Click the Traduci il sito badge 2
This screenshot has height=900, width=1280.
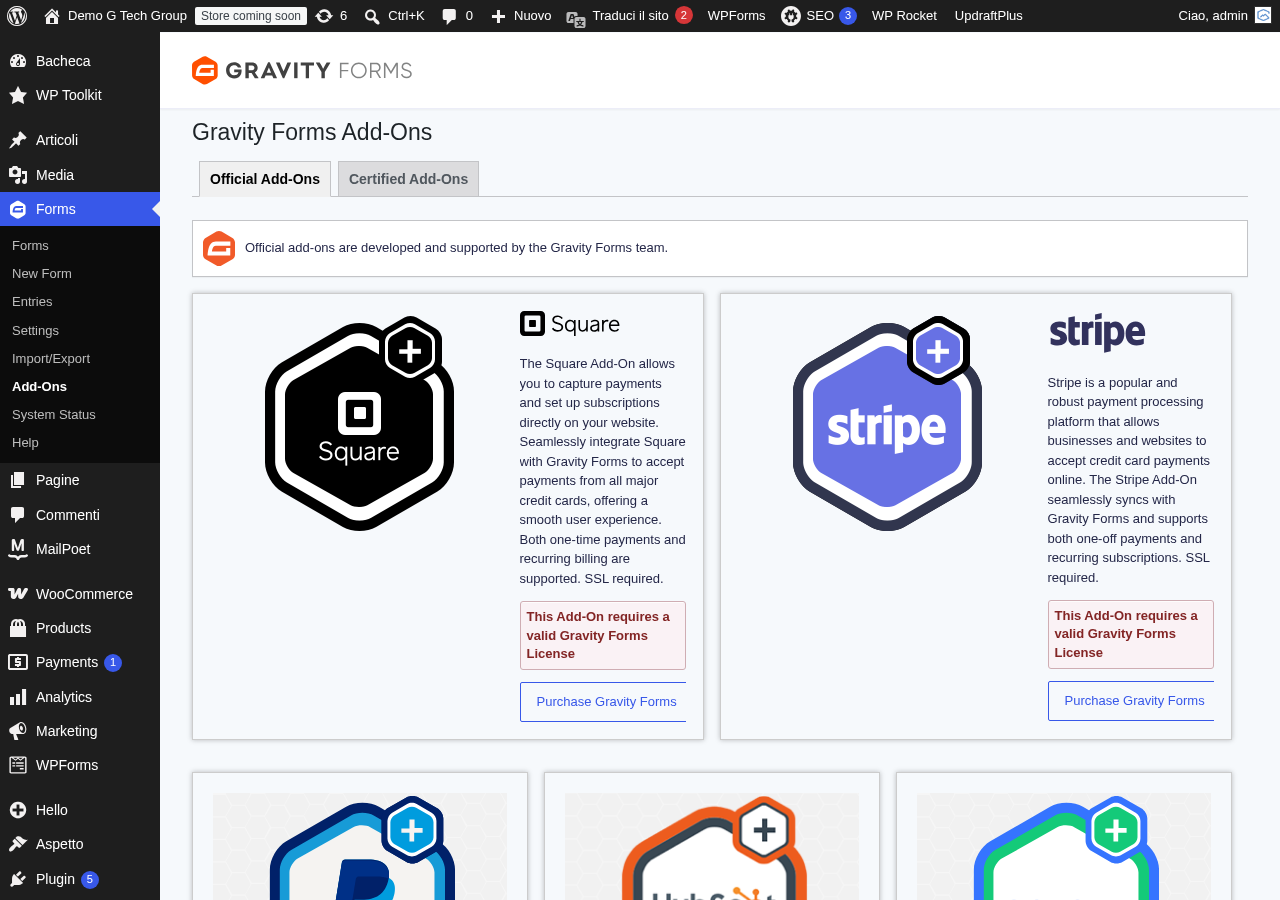[684, 15]
